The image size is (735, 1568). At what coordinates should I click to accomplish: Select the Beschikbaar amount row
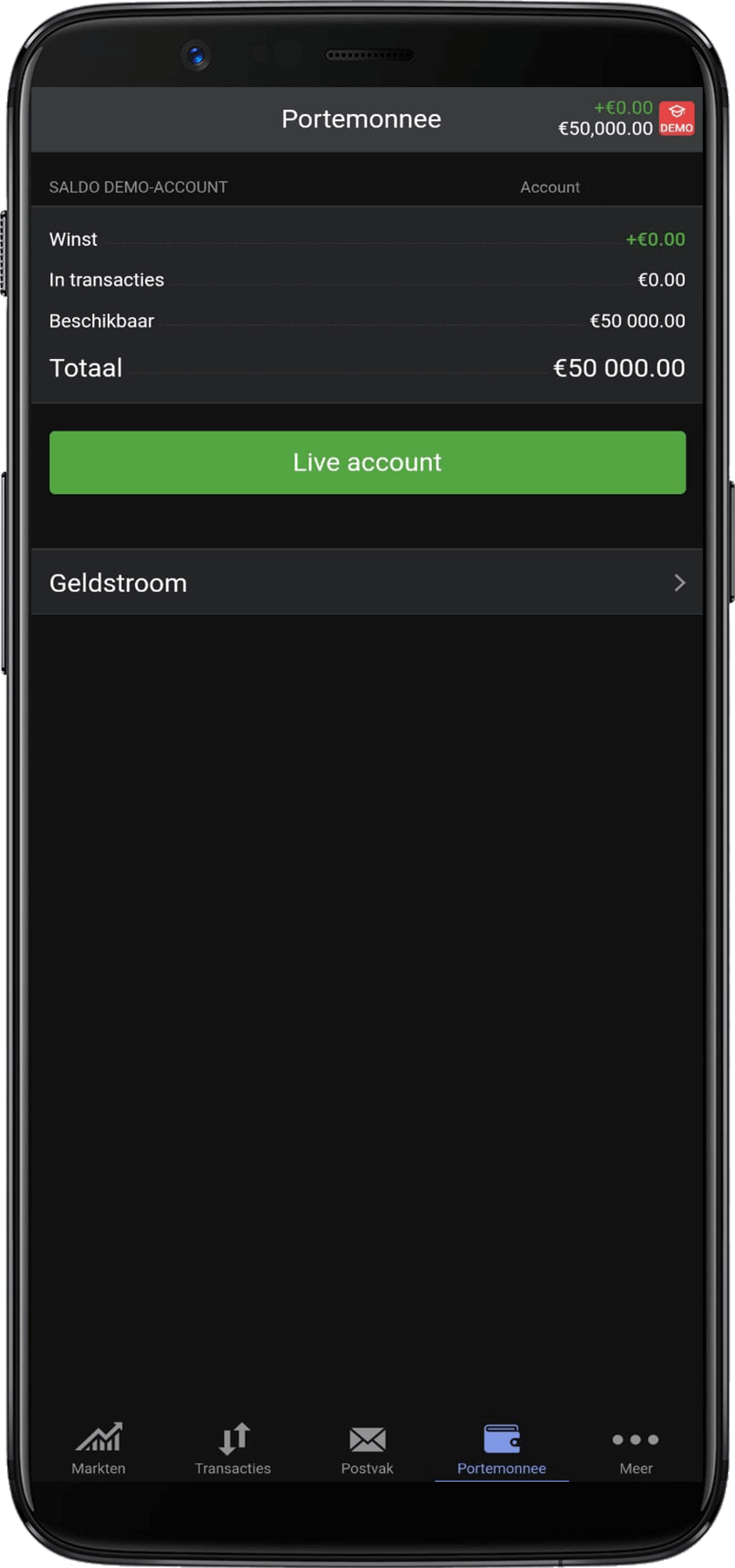[367, 321]
